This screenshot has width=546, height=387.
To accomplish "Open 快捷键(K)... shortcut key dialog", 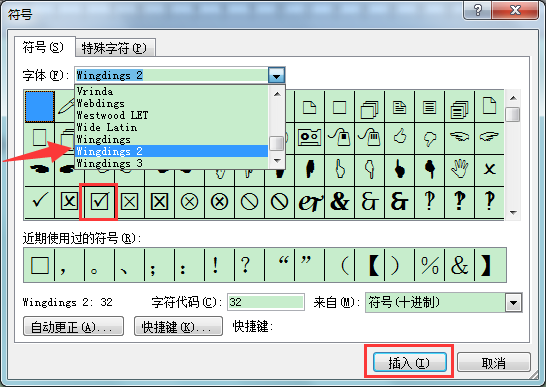I will pyautogui.click(x=178, y=326).
